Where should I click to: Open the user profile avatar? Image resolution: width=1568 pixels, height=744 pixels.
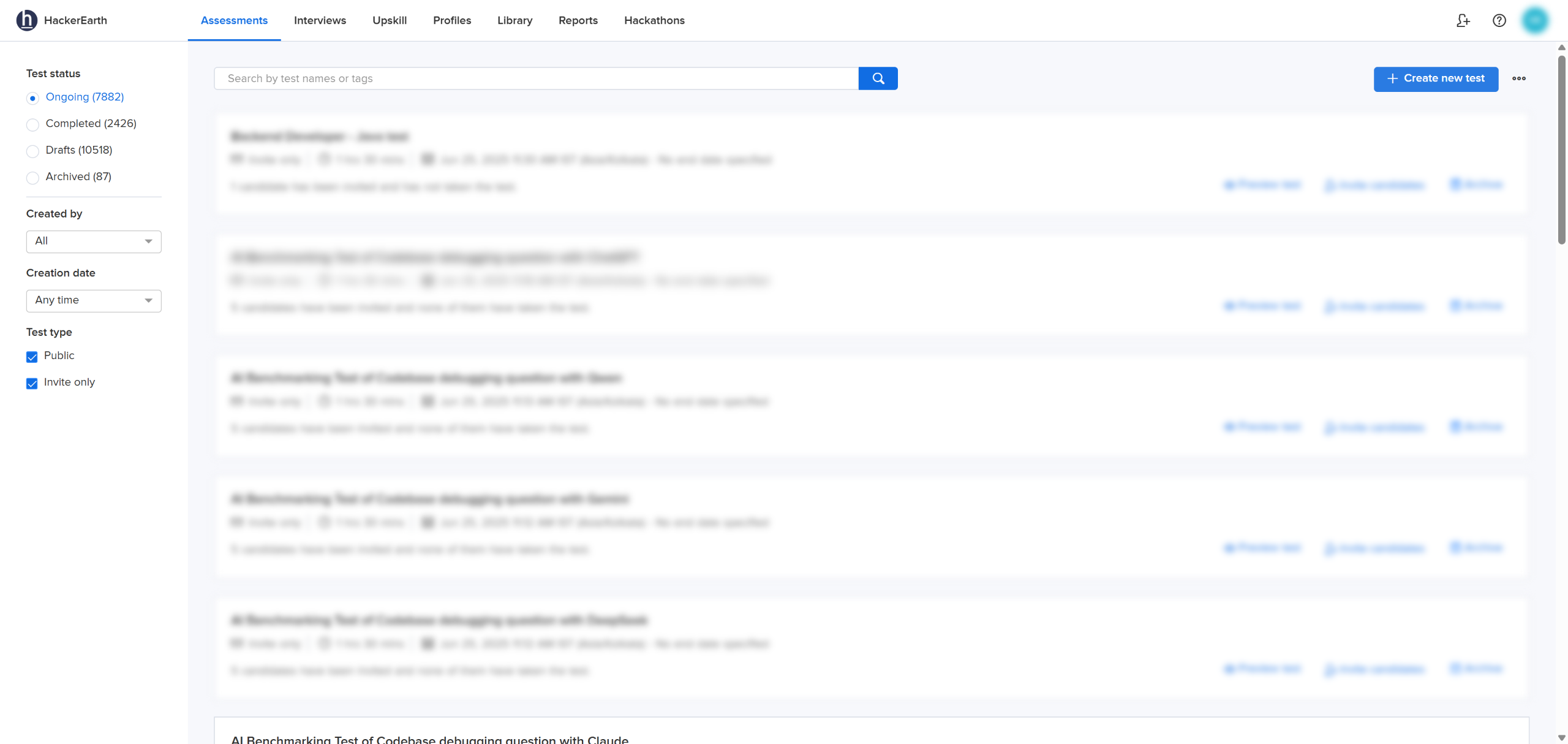(x=1535, y=20)
